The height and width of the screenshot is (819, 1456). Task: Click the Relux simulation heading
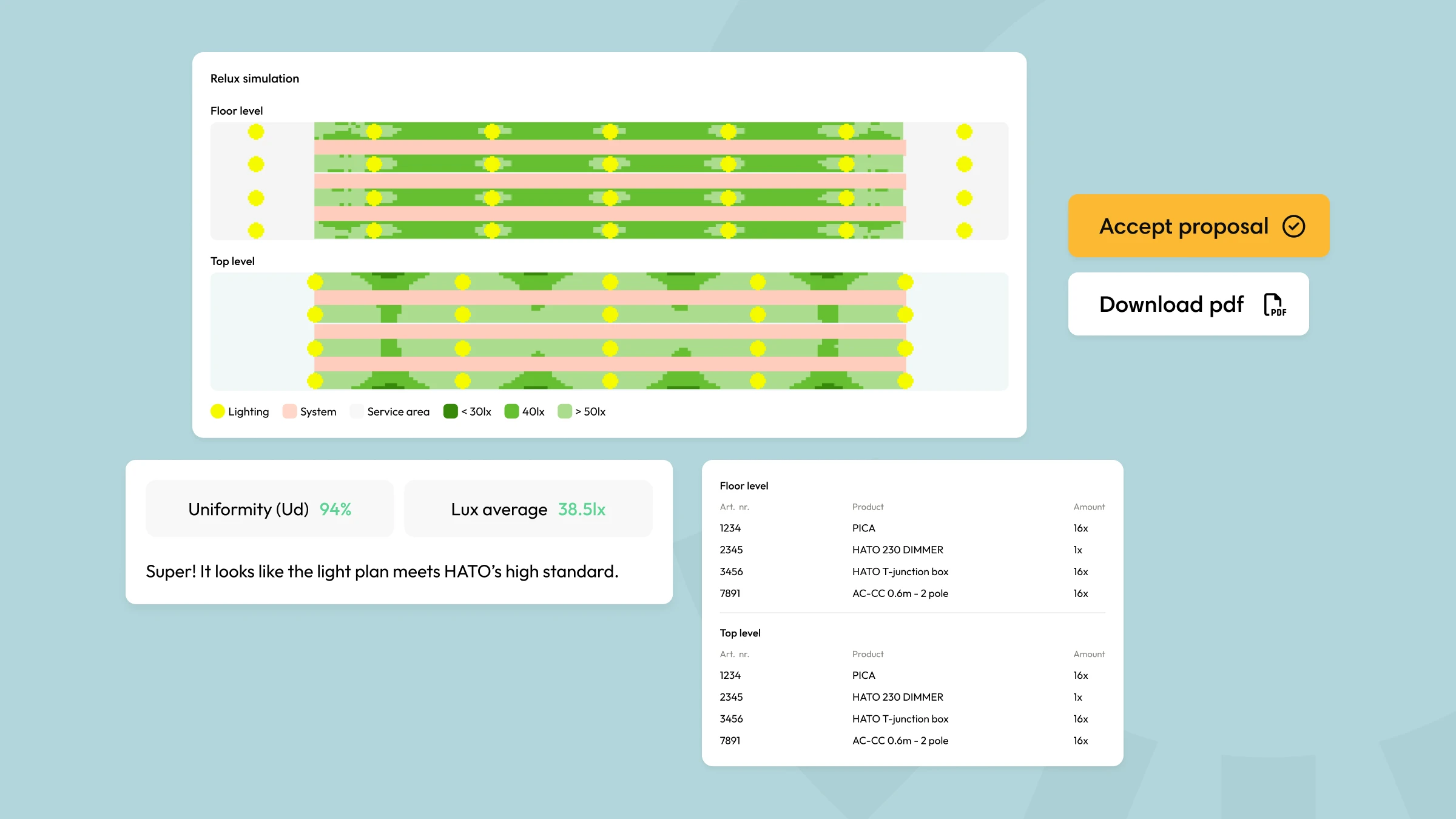[255, 78]
